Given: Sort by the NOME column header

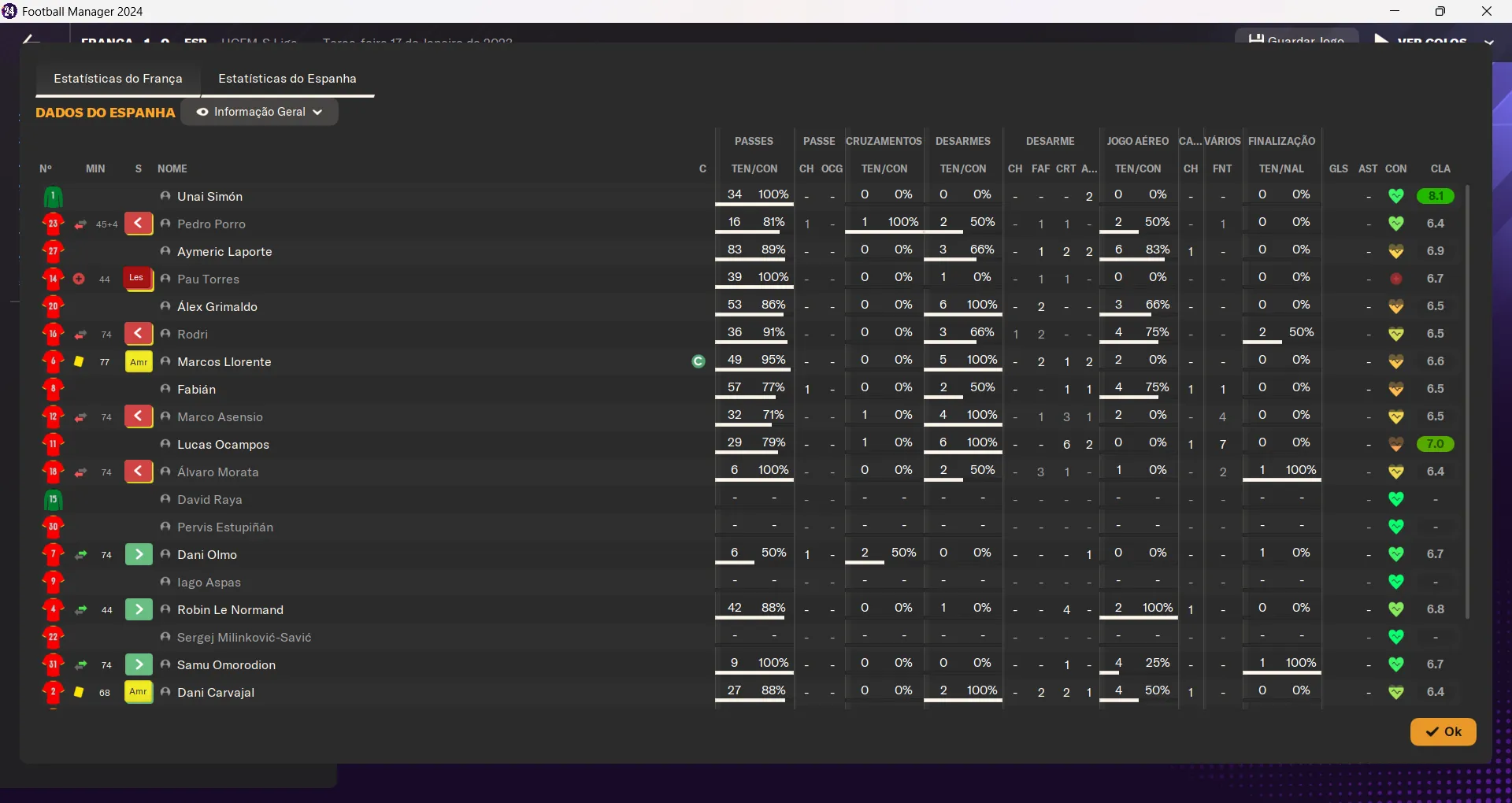Looking at the screenshot, I should pos(172,168).
